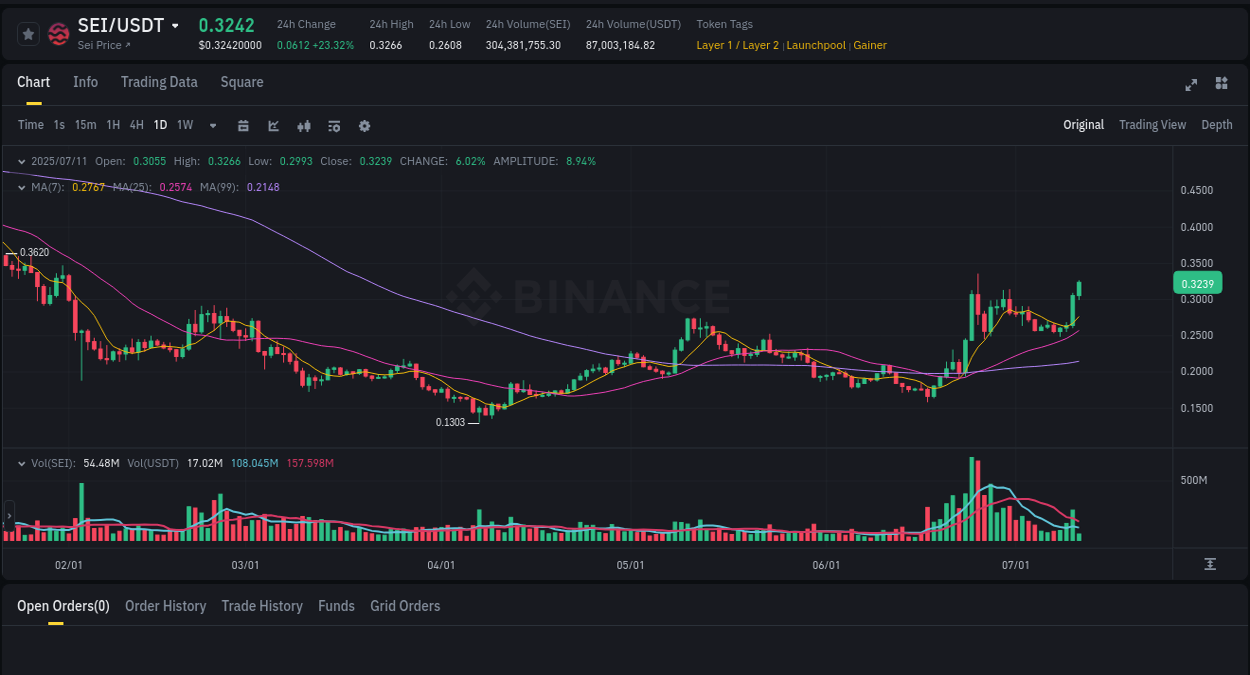This screenshot has width=1250, height=675.
Task: Open the SEI/USDT pair selector dropdown
Action: click(176, 24)
